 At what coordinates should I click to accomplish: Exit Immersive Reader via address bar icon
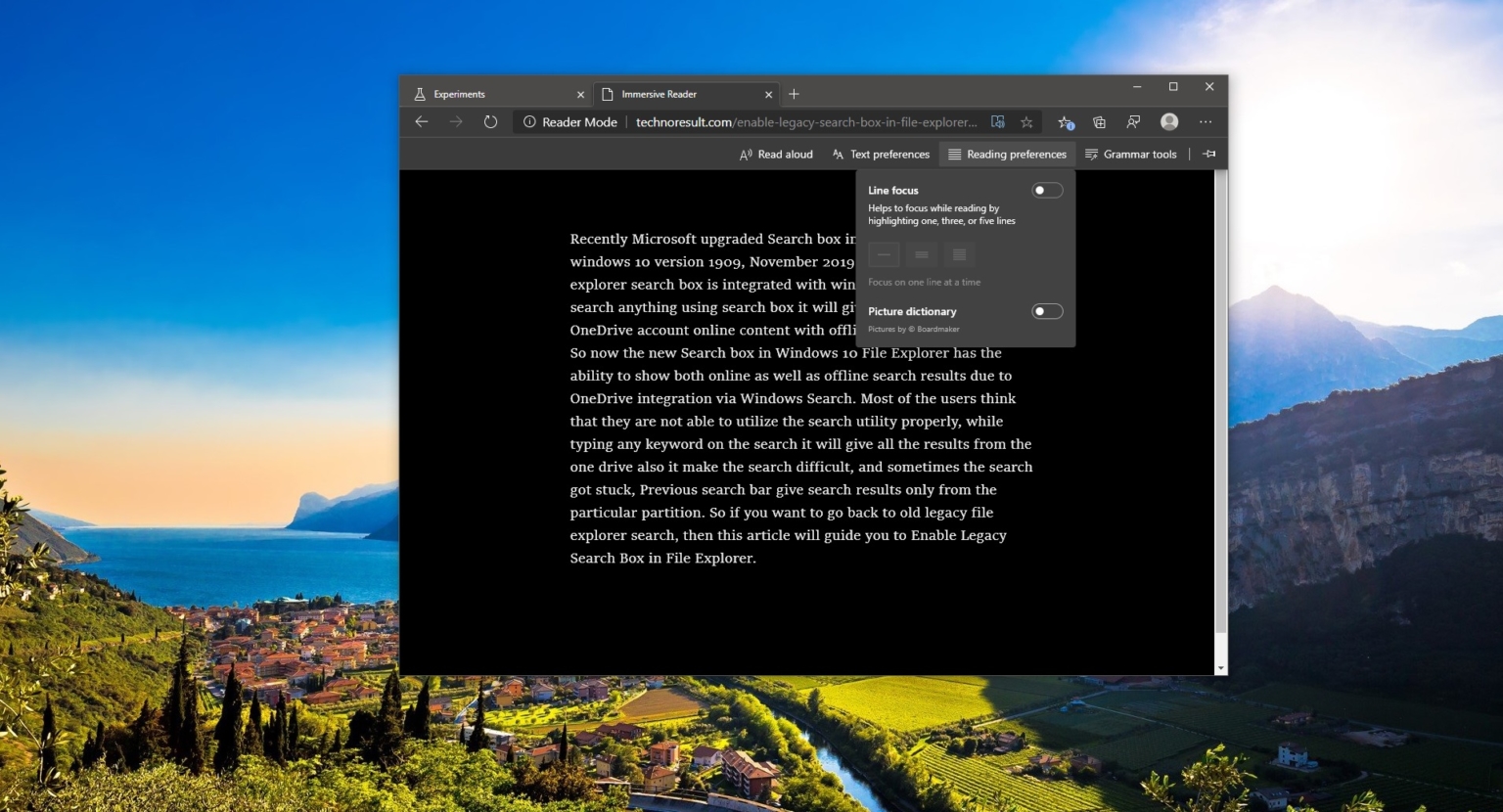pyautogui.click(x=997, y=122)
